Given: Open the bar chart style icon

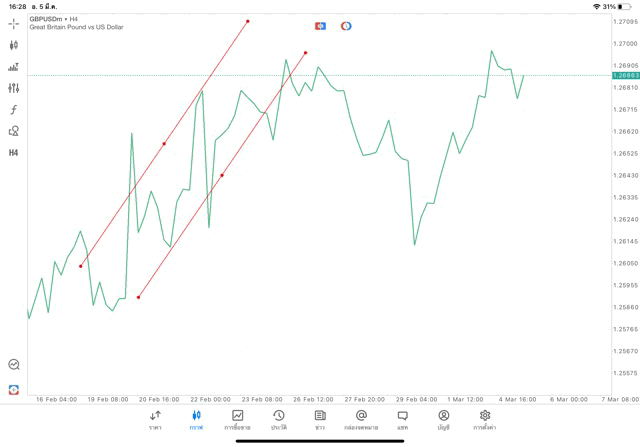Looking at the screenshot, I should click(14, 67).
